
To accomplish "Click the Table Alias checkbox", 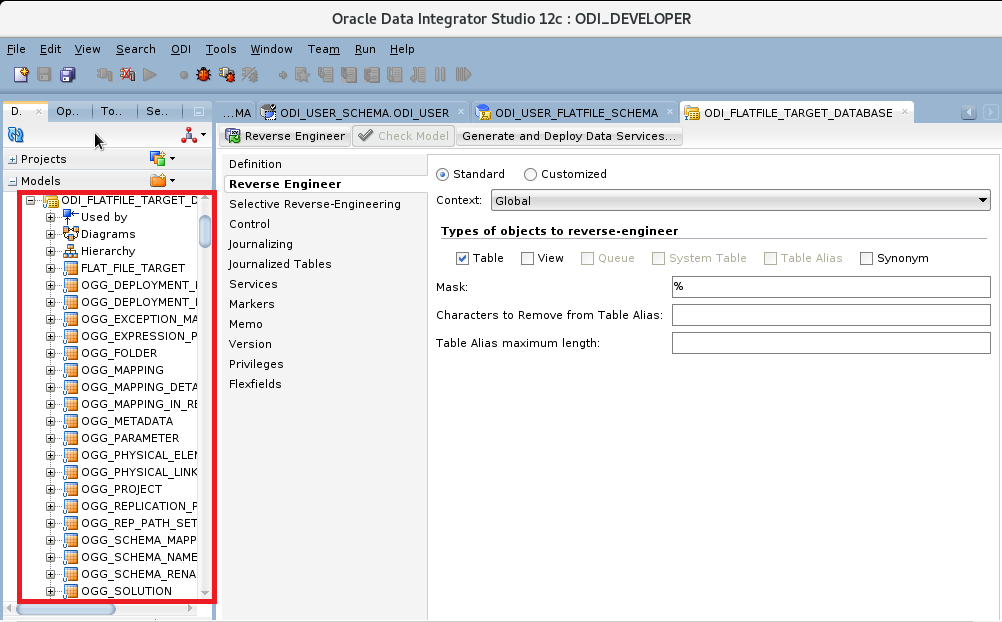I will [x=771, y=258].
